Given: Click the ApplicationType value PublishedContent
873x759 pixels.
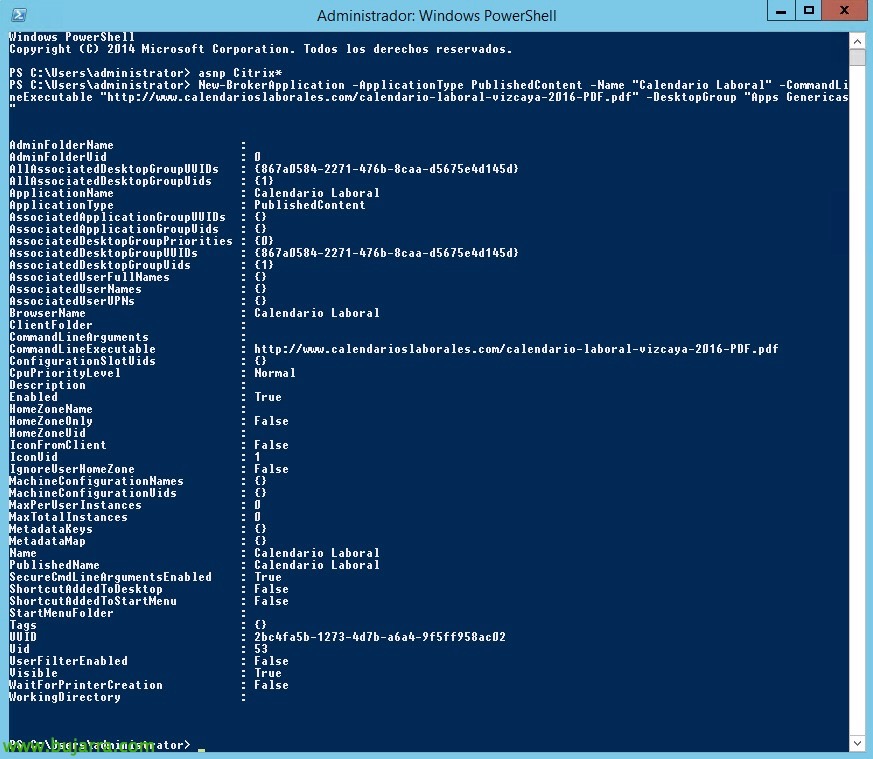Looking at the screenshot, I should point(309,205).
